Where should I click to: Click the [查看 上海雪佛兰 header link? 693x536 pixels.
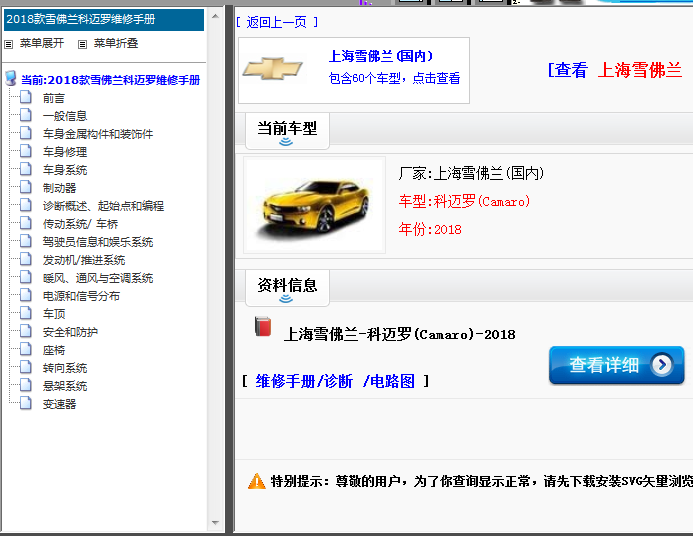click(x=615, y=70)
